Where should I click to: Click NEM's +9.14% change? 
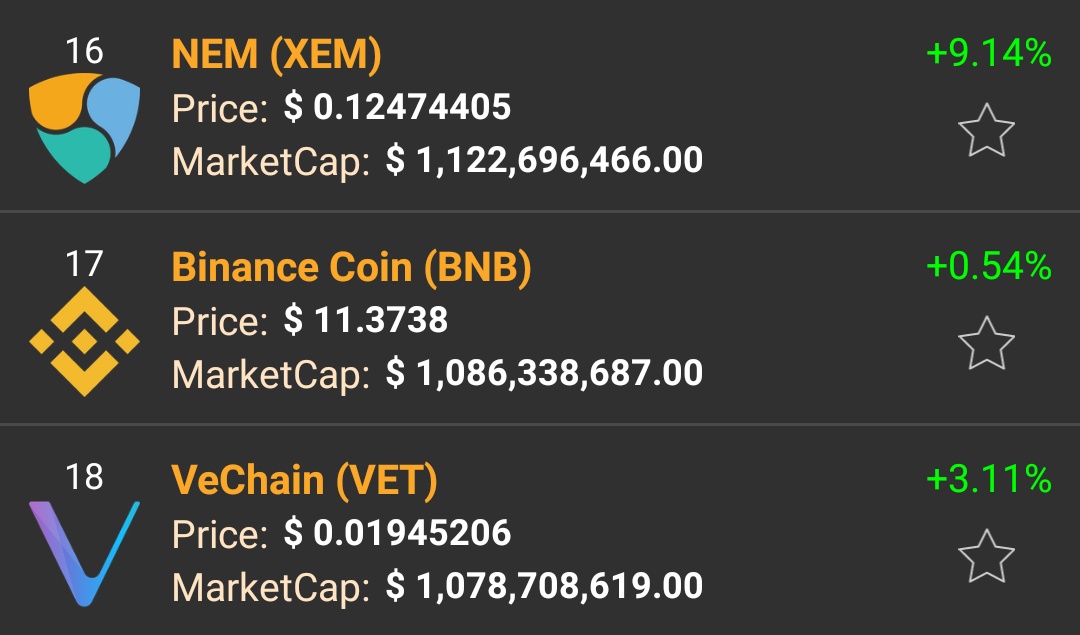(988, 53)
